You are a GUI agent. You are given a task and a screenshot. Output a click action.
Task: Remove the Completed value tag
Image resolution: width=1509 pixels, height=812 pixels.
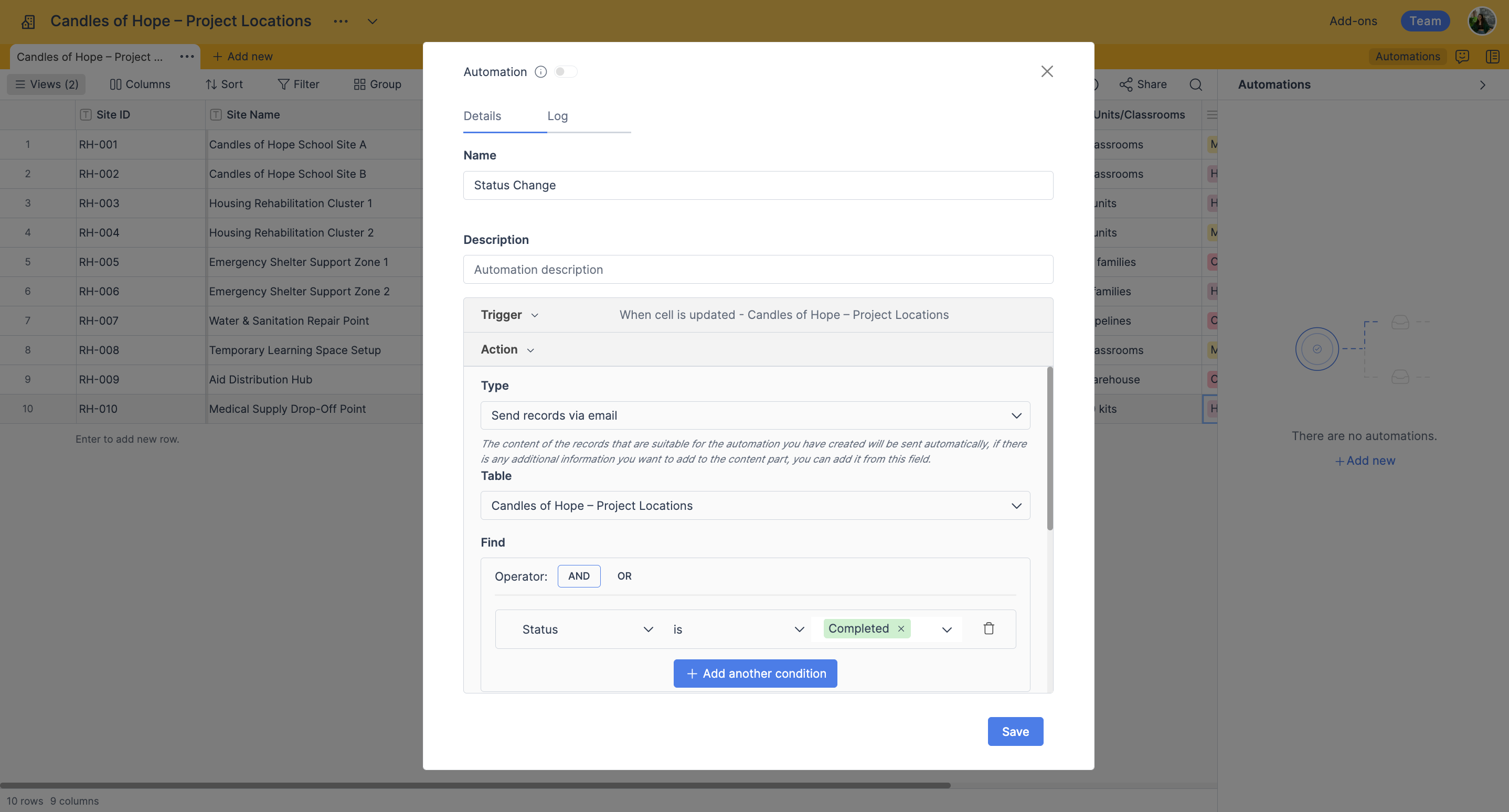click(900, 628)
